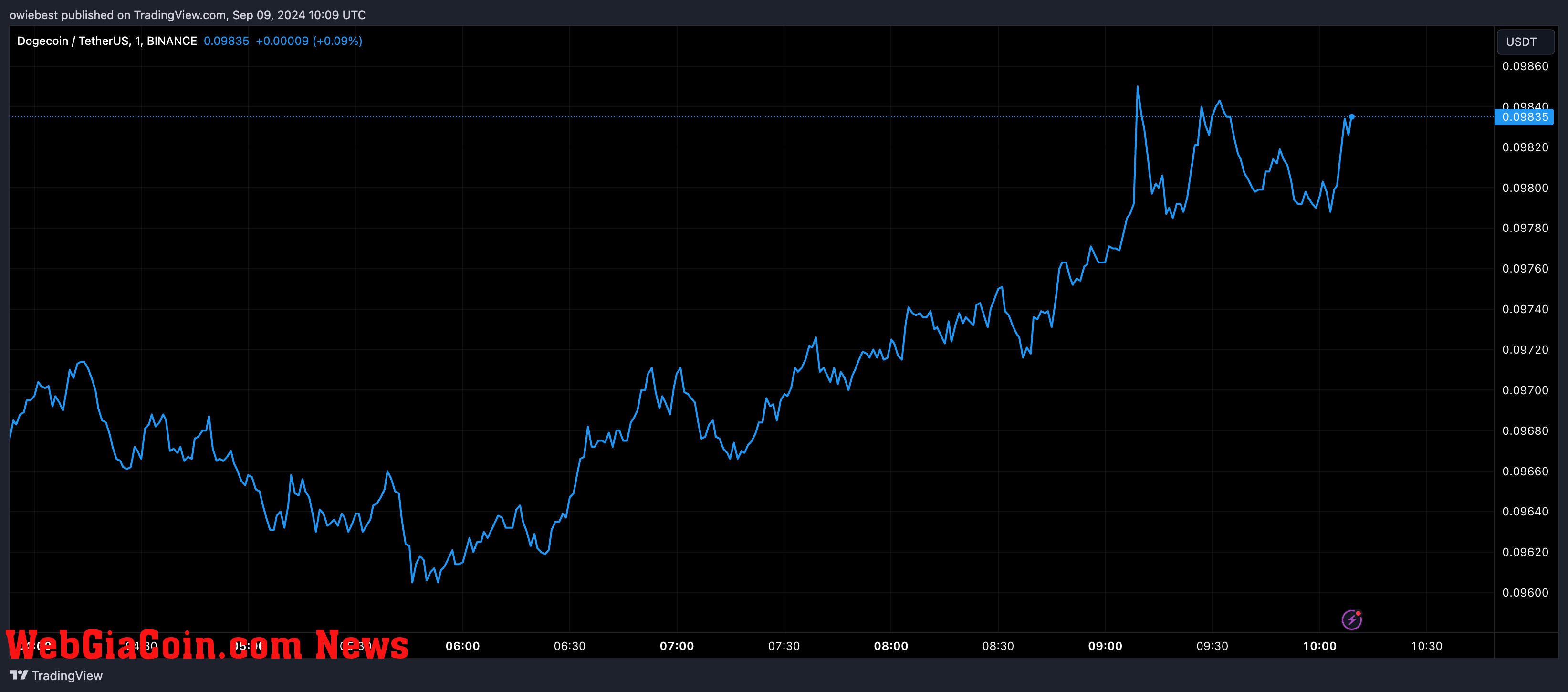Click the 0.09700 price axis label
This screenshot has width=1568, height=692.
pos(1525,390)
